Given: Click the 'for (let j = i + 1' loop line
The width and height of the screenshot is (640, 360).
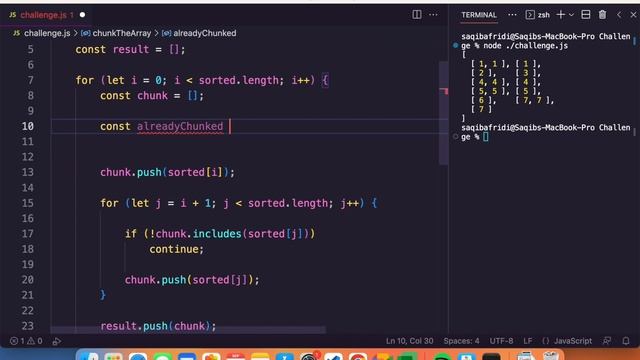Looking at the screenshot, I should click(x=239, y=203).
